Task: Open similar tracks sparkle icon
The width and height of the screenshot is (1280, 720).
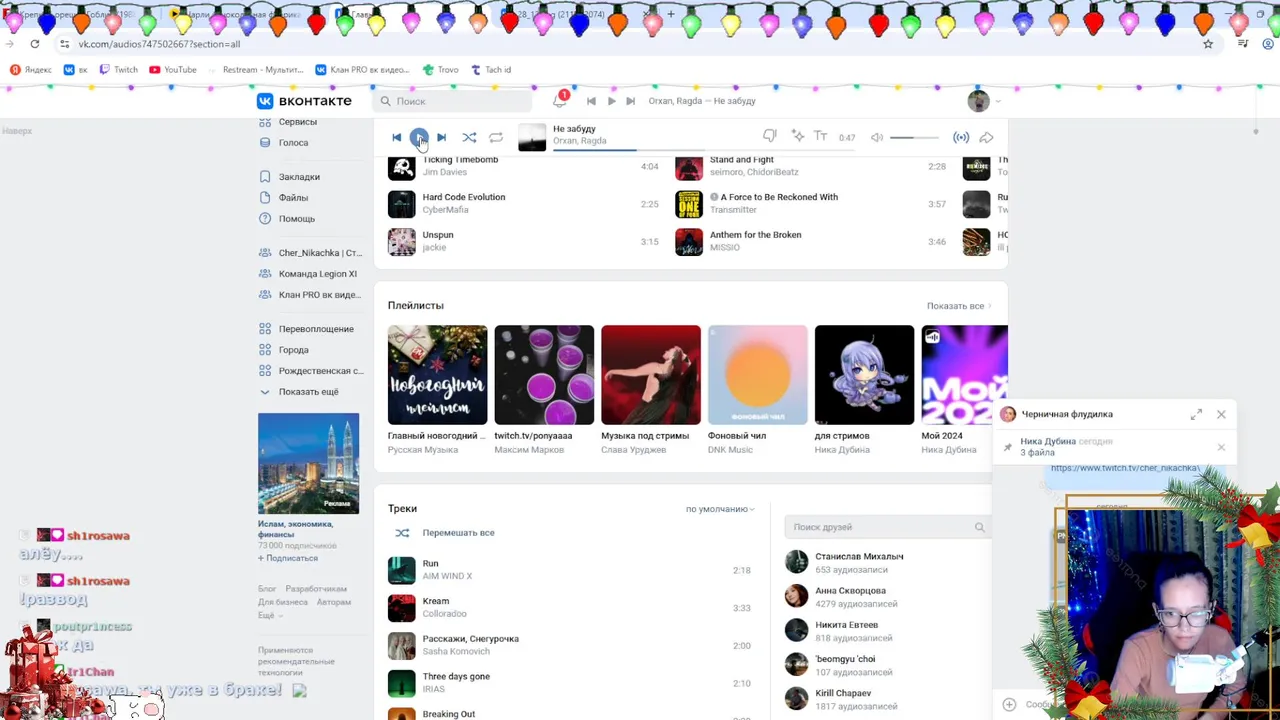Action: [797, 136]
